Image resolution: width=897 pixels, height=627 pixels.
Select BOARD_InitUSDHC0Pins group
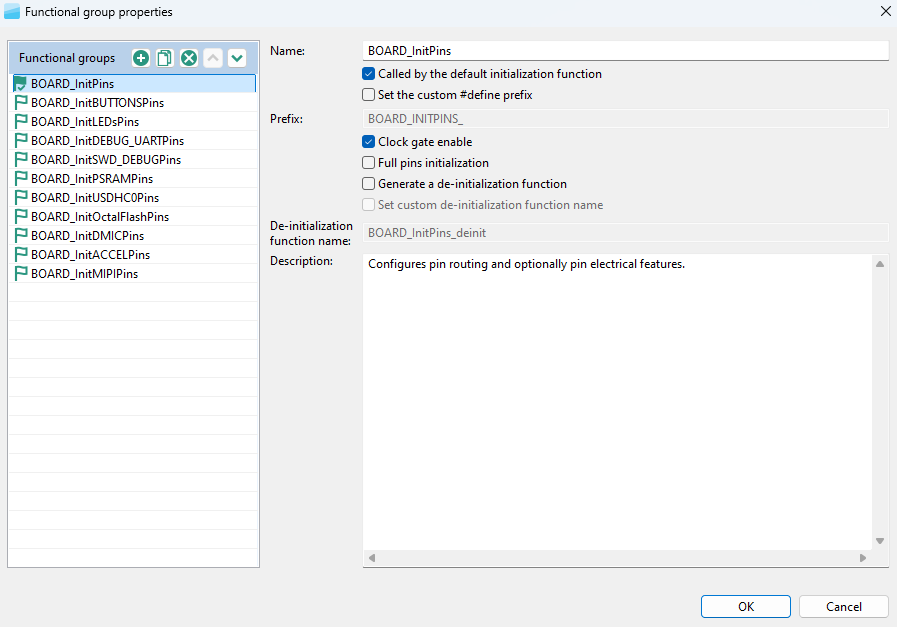pos(134,197)
